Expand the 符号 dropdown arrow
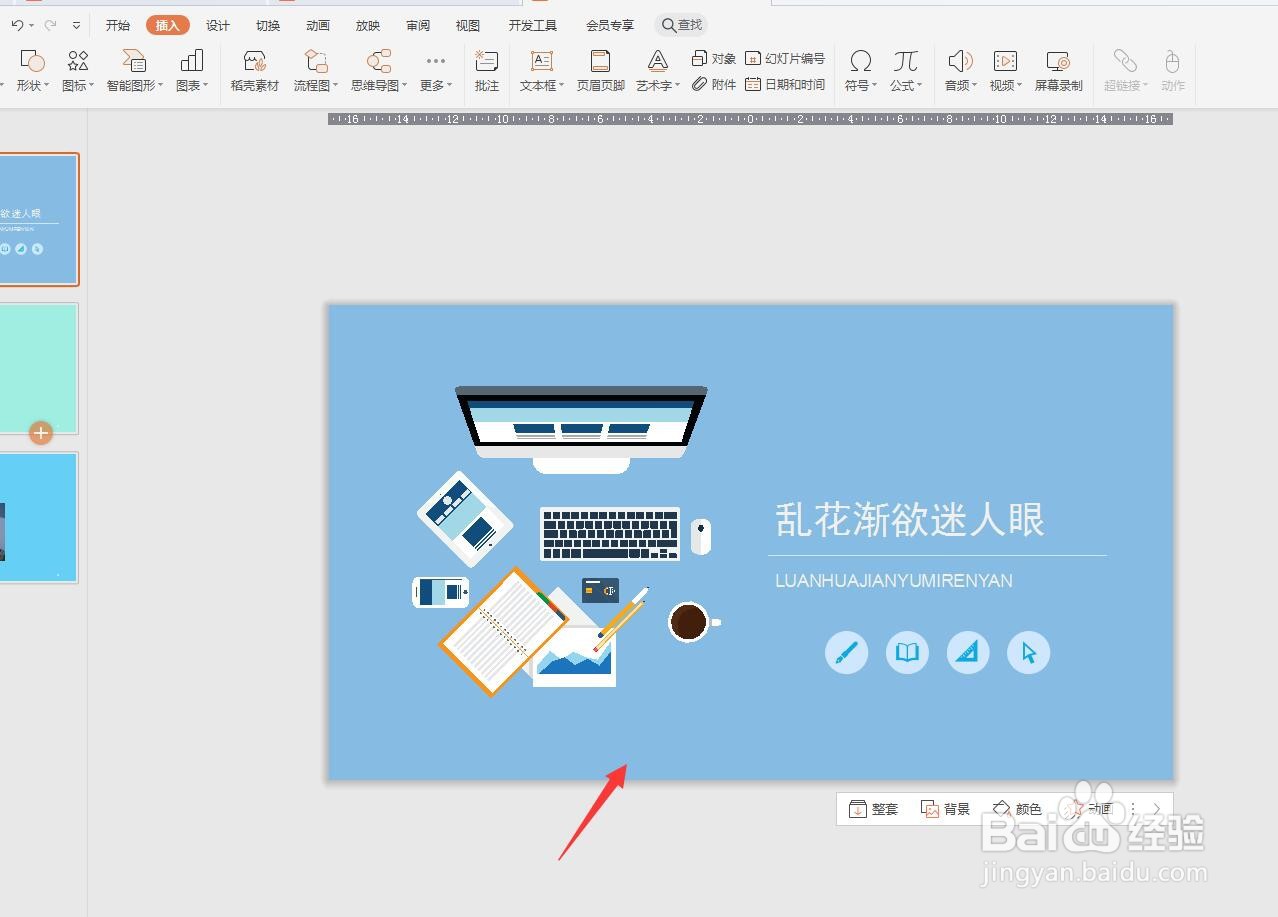This screenshot has height=917, width=1278. (x=875, y=86)
